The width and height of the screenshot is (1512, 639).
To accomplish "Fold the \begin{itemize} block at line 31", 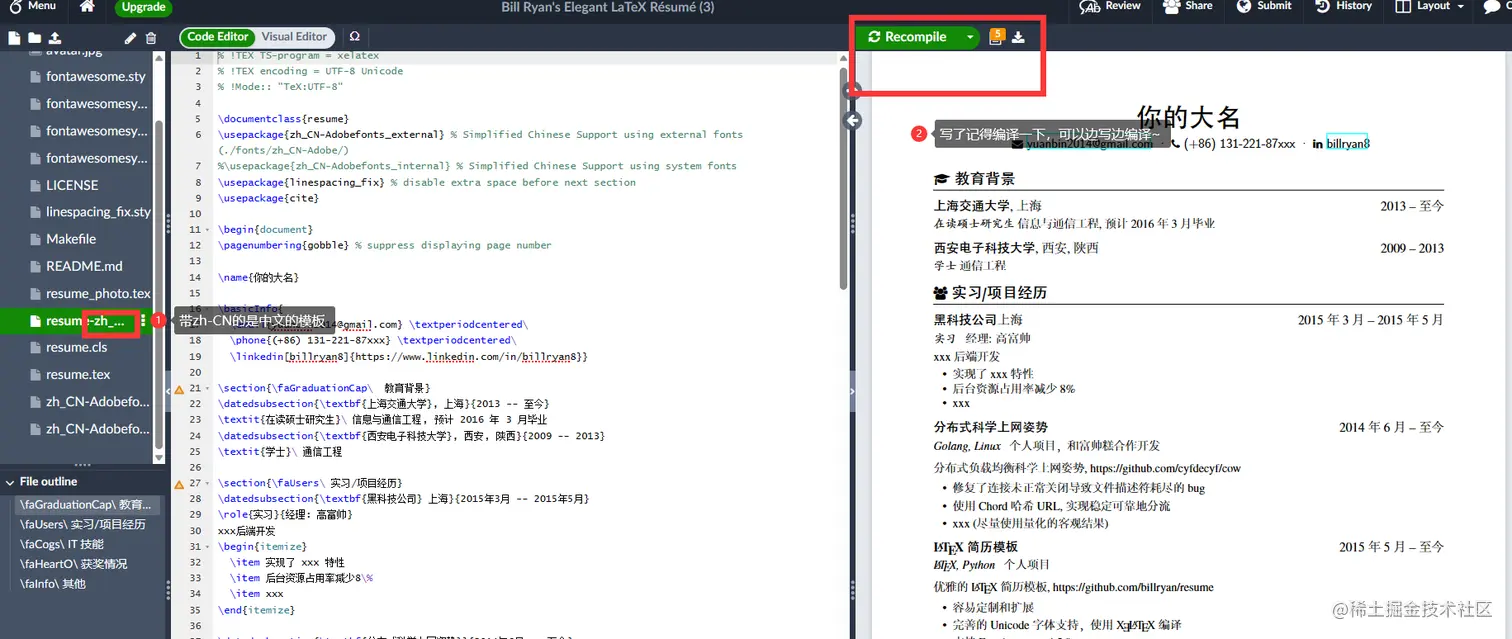I will tap(208, 547).
